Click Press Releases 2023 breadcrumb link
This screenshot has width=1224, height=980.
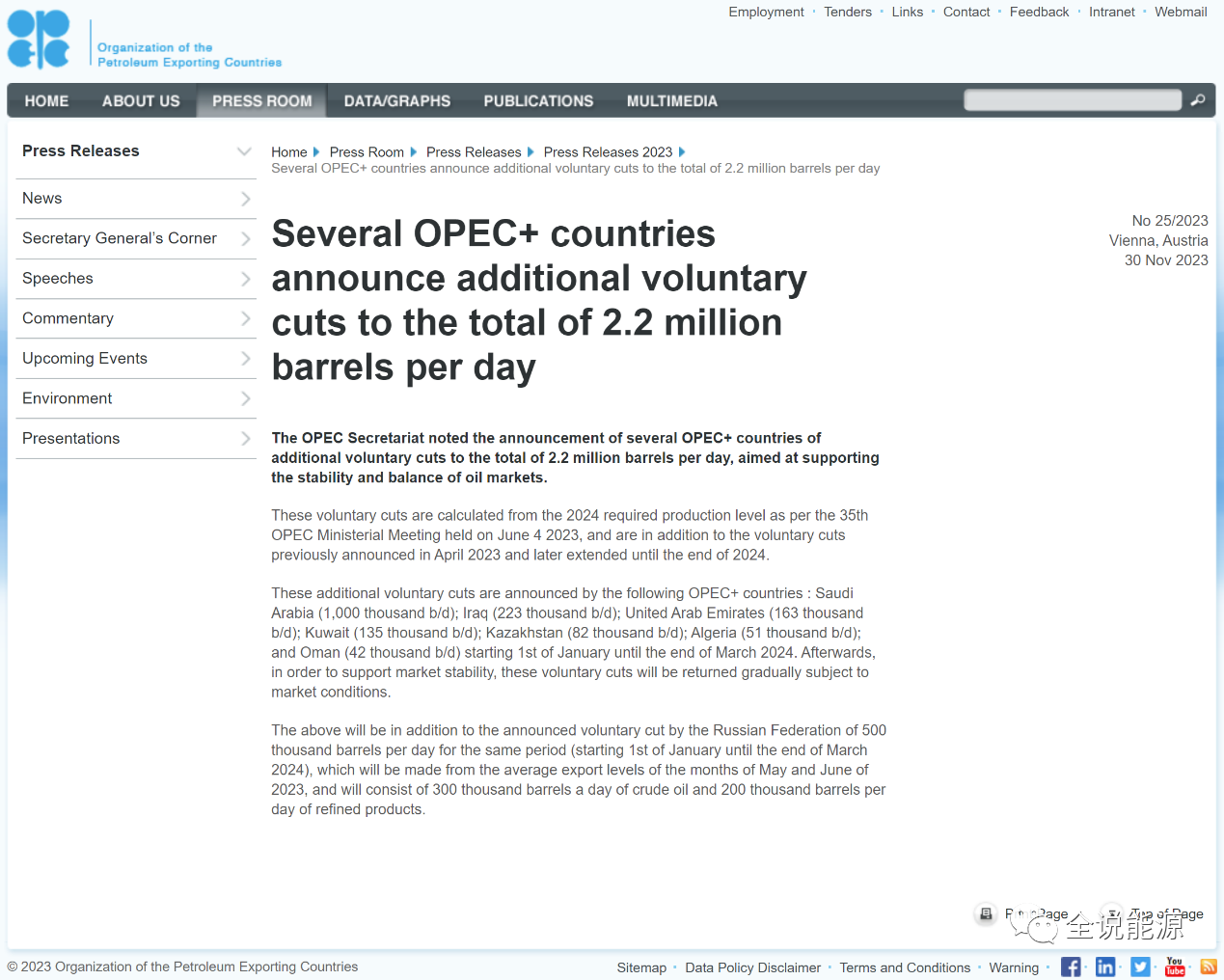608,152
